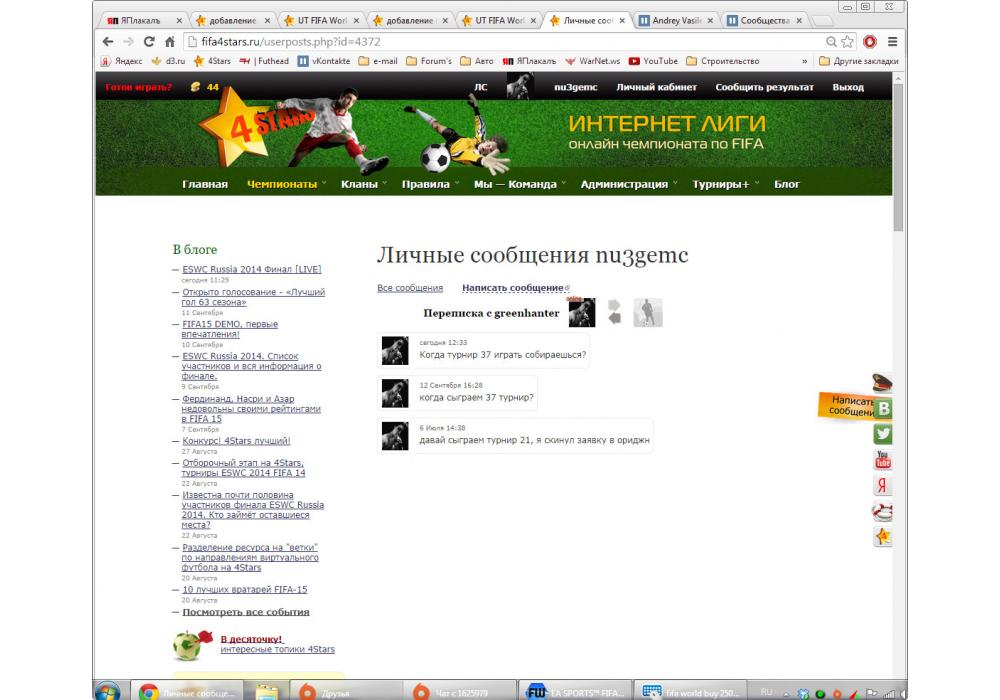1000x700 pixels.
Task: Click the bookmark star in address bar
Action: tap(848, 42)
